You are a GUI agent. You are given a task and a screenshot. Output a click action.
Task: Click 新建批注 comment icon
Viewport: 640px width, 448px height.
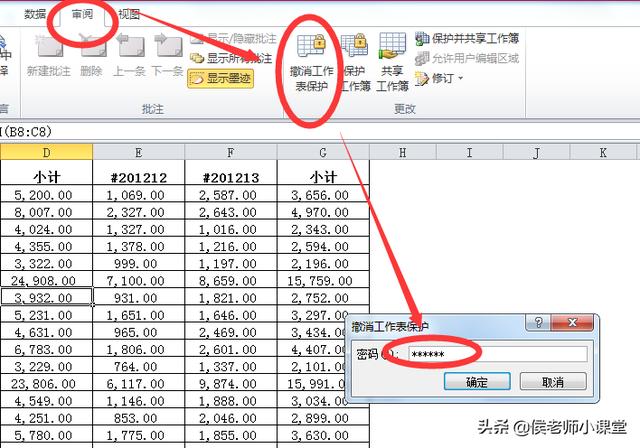click(x=49, y=46)
